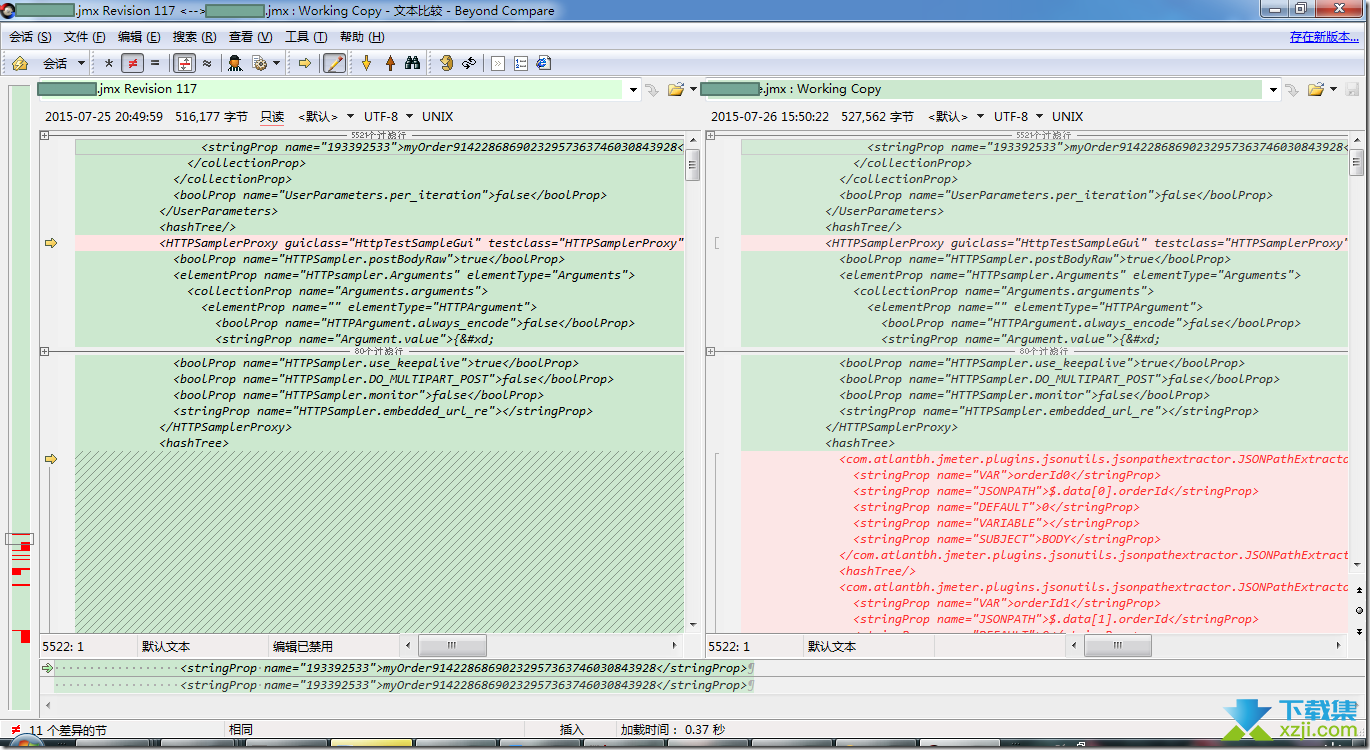Image resolution: width=1370 pixels, height=750 pixels.
Task: Click the arrow icon in line details pane
Action: [47, 668]
